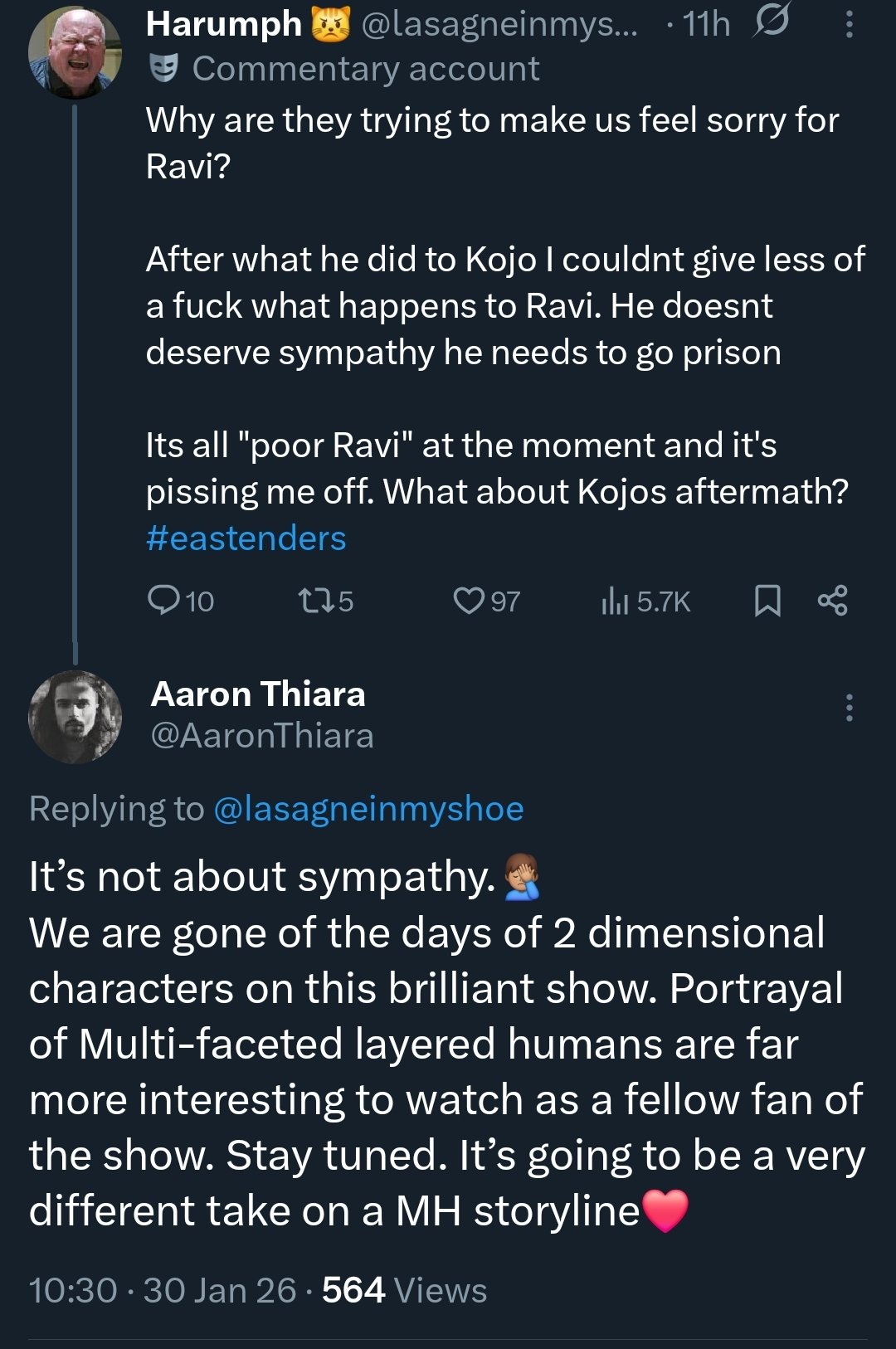Tap the 564 Views count
The width and height of the screenshot is (896, 1349).
404,1290
